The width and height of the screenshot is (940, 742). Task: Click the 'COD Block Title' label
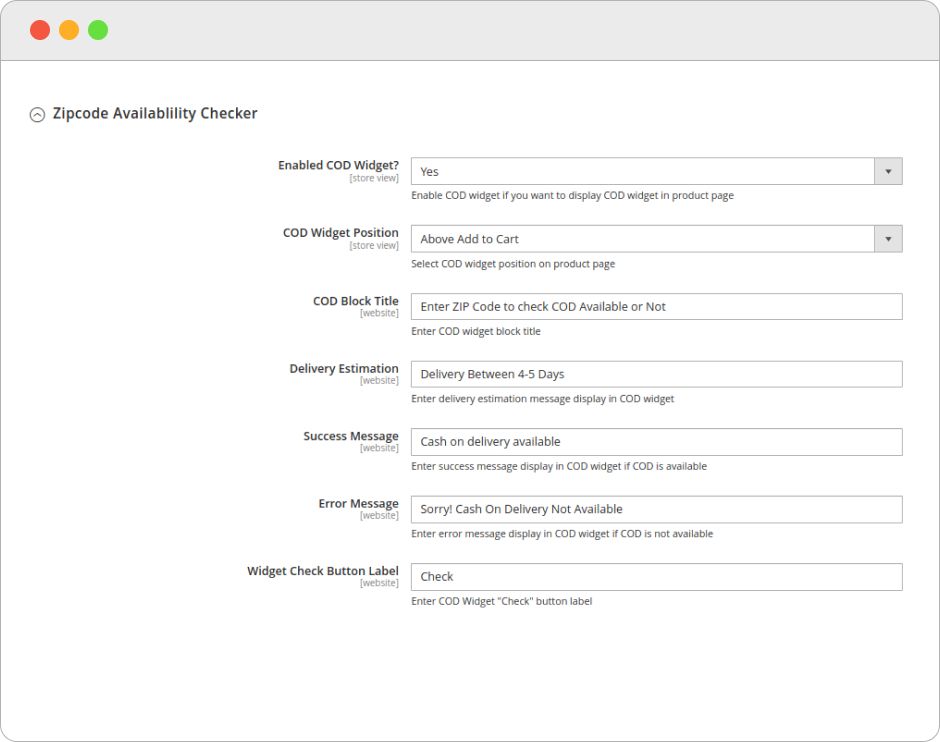(x=355, y=301)
